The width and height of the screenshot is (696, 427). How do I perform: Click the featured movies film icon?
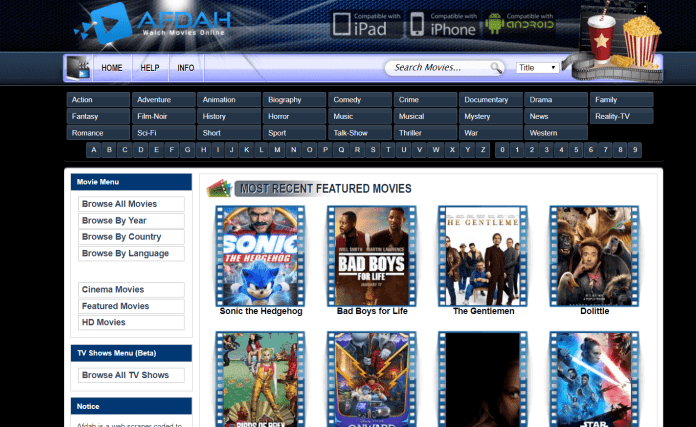[219, 189]
